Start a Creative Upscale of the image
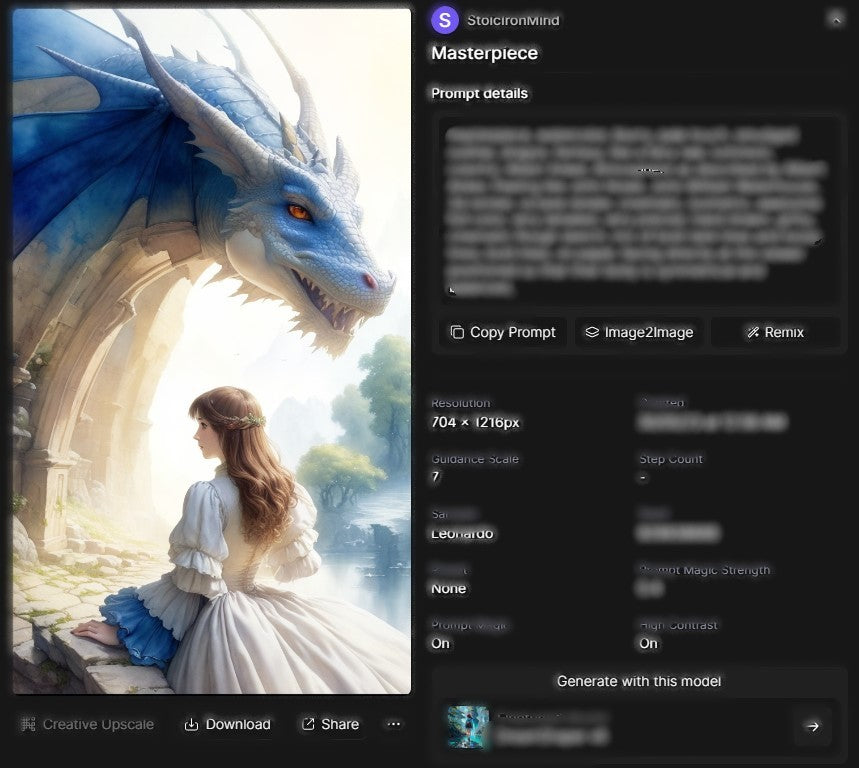 coord(87,724)
